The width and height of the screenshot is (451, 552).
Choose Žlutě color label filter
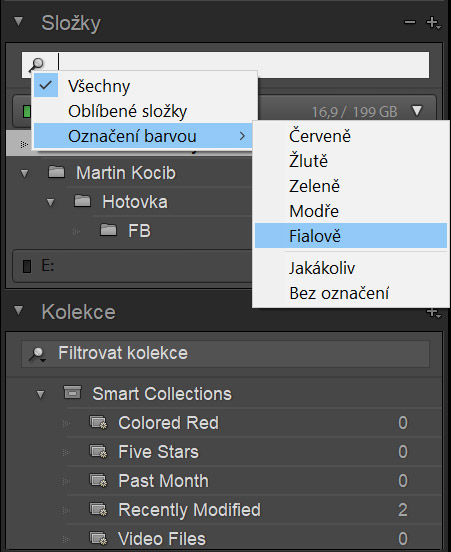pyautogui.click(x=351, y=161)
